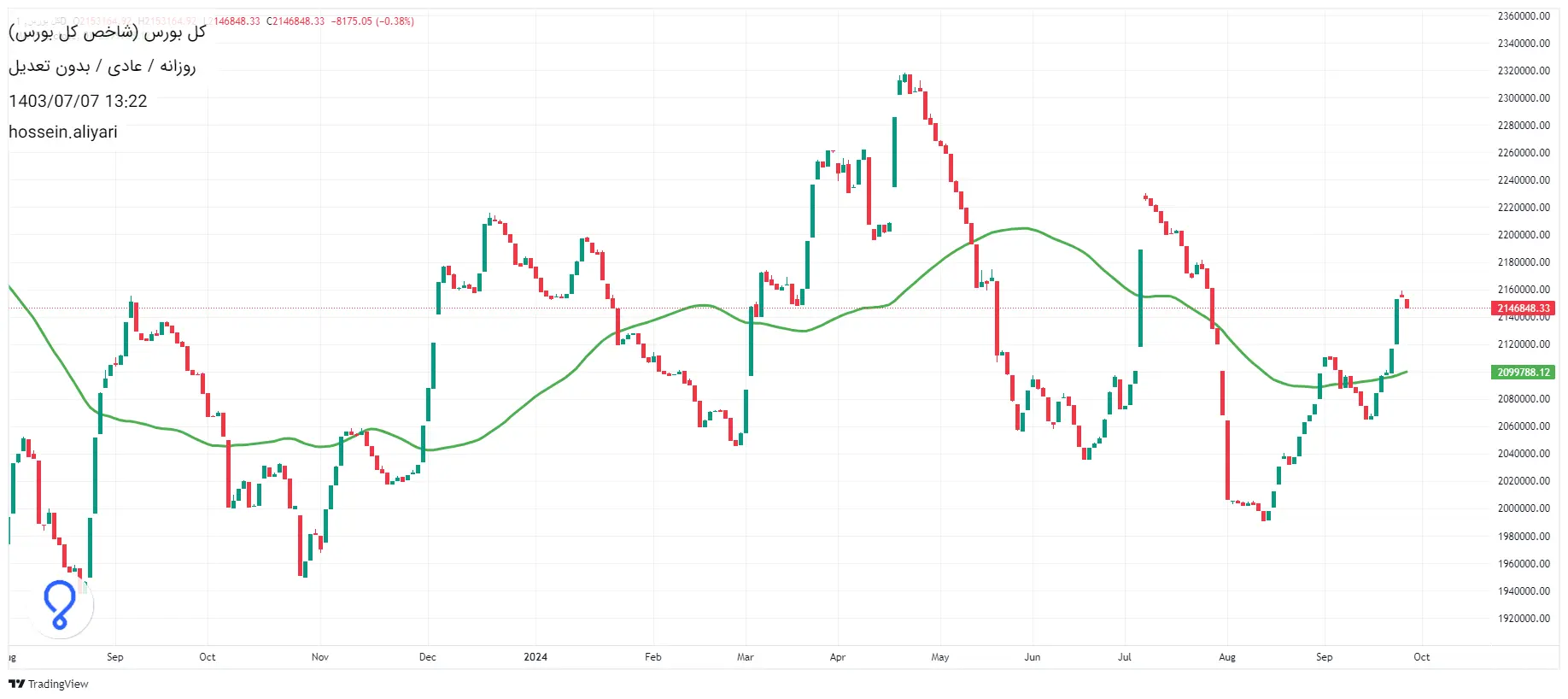The image size is (1568, 699).
Task: Click the Feb label on the time axis
Action: tap(653, 657)
